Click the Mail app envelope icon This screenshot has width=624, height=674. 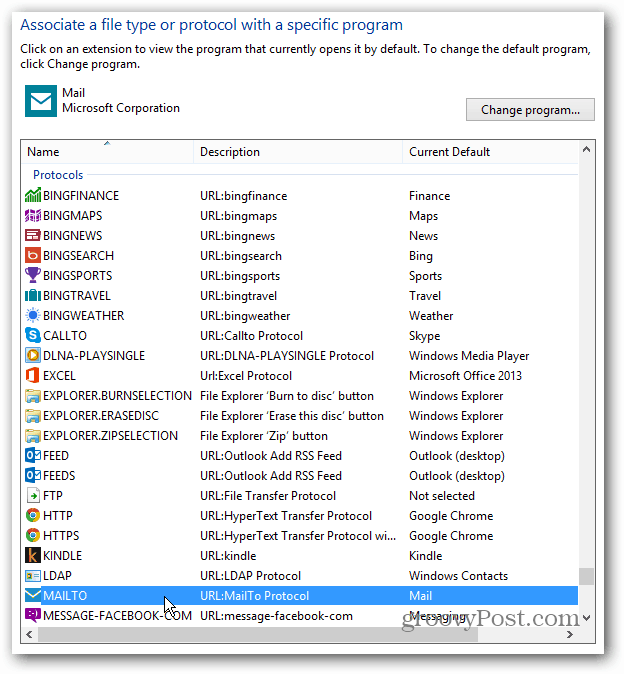41,101
